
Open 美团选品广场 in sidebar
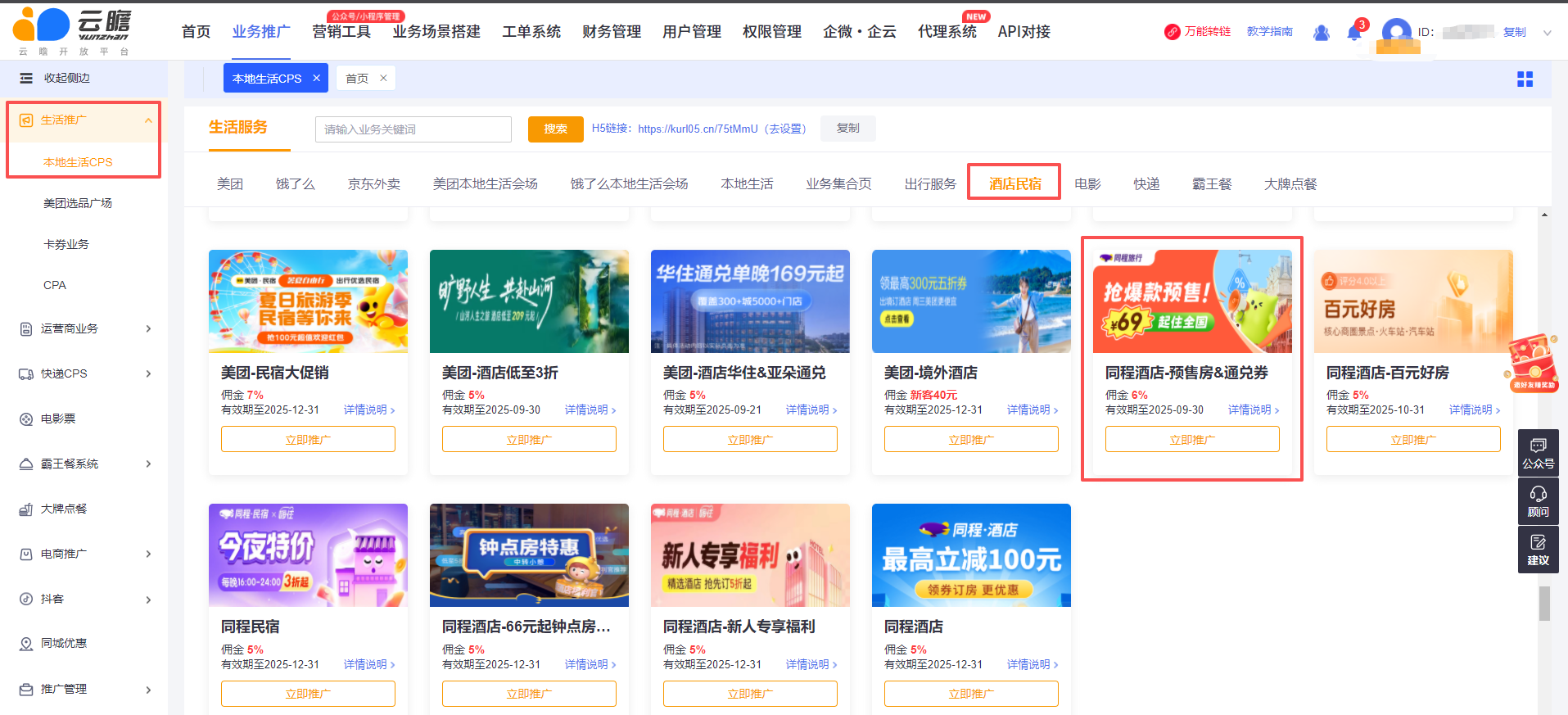[x=78, y=203]
